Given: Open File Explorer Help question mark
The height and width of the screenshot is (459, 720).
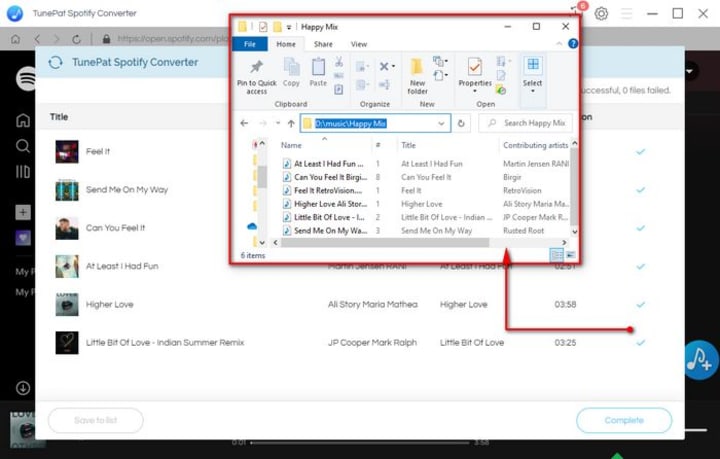Looking at the screenshot, I should [573, 44].
